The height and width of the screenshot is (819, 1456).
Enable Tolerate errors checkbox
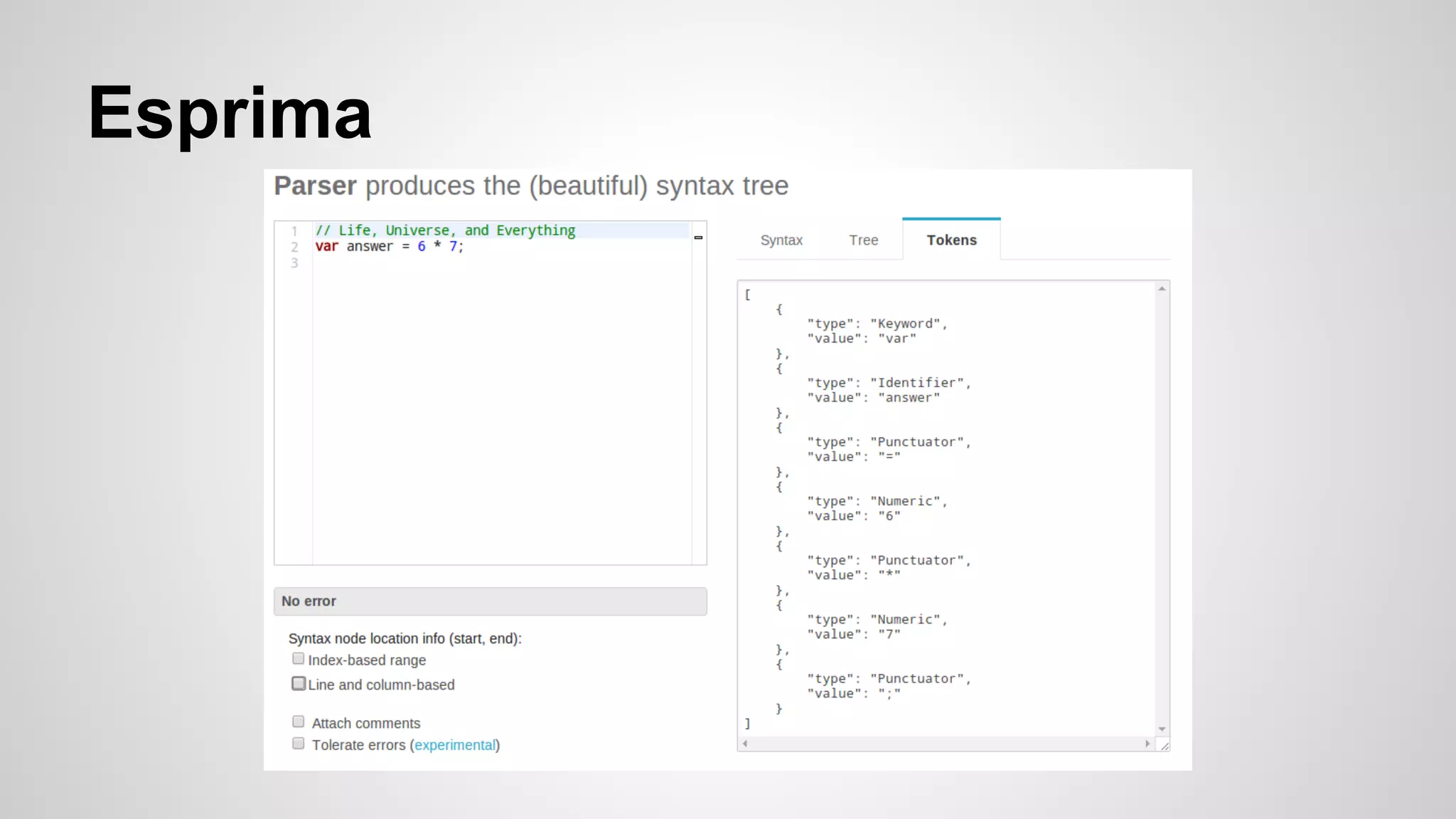click(298, 744)
